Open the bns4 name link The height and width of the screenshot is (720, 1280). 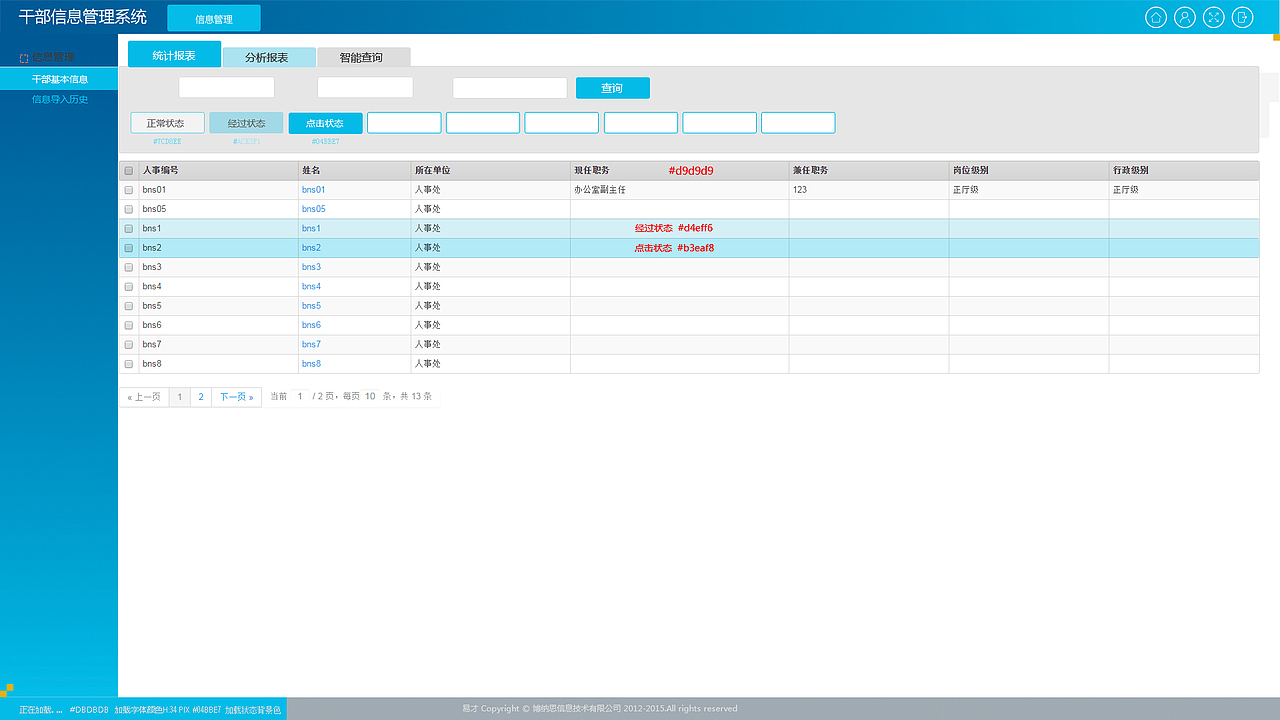point(311,287)
